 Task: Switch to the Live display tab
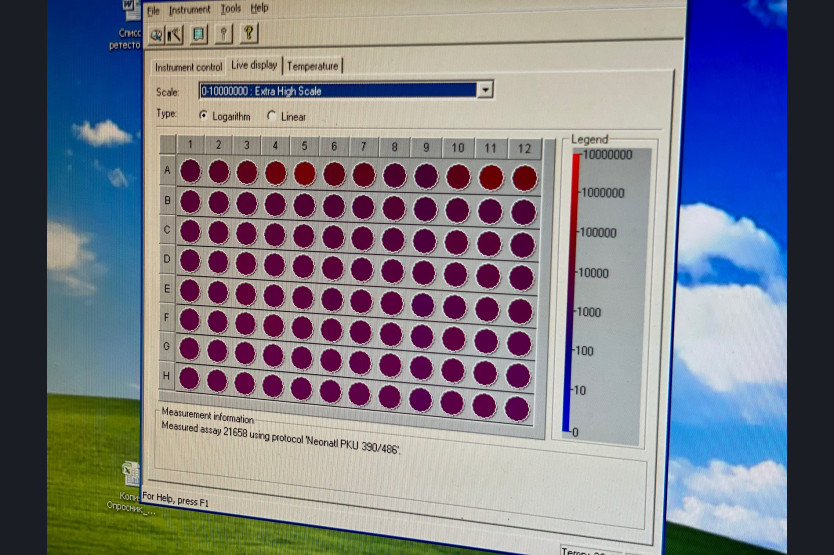254,65
